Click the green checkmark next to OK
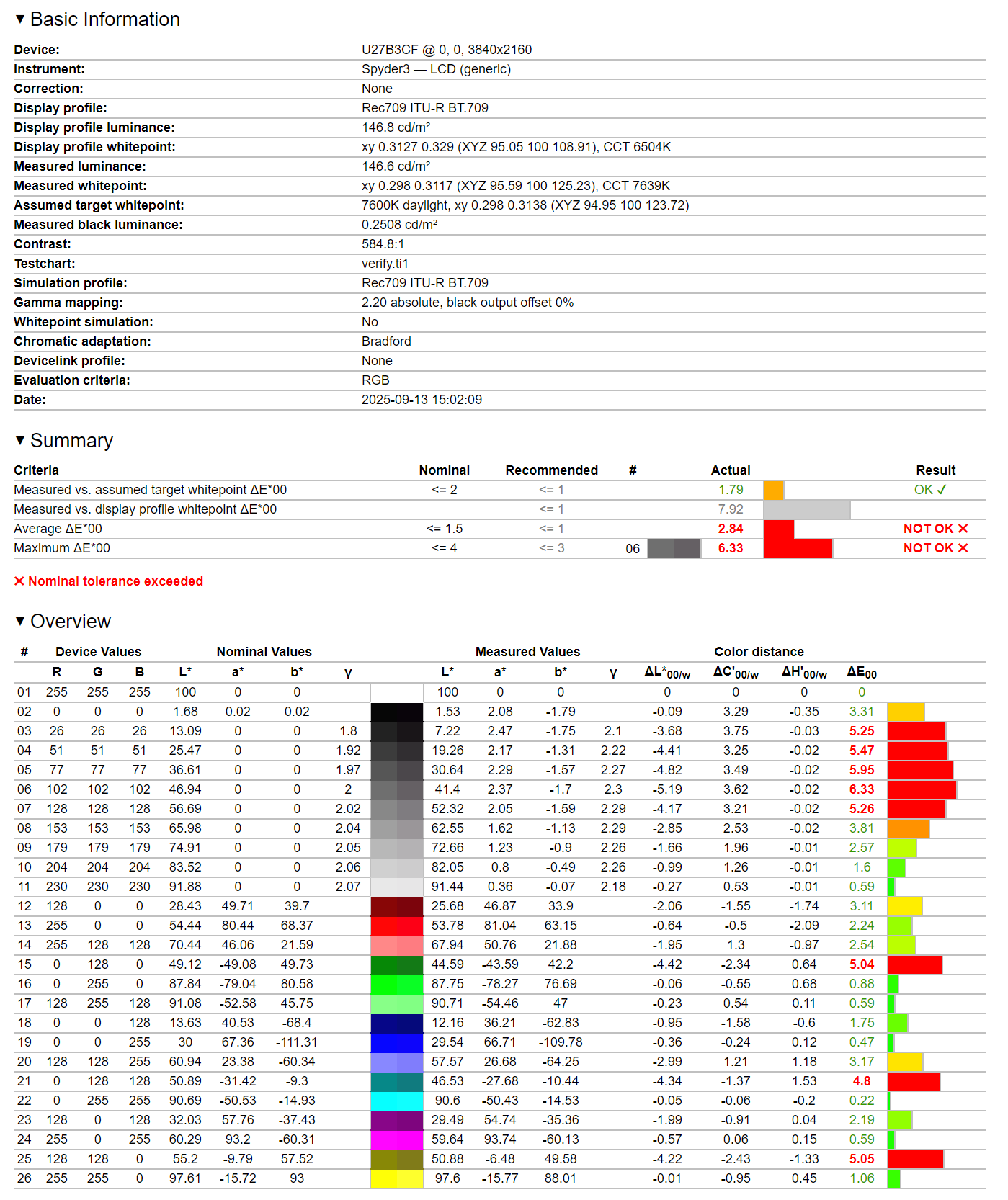Viewport: 1008px width, 1200px height. tap(942, 490)
